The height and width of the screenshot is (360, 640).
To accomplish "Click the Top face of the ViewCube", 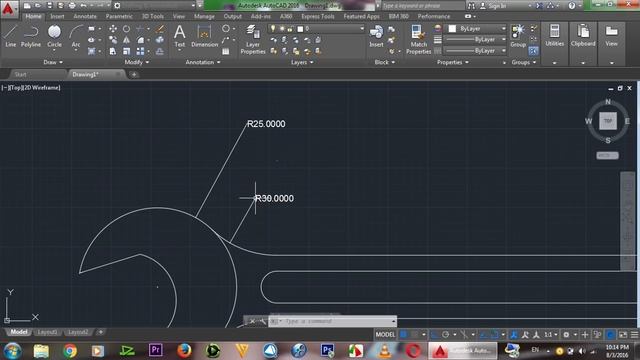I will tap(608, 121).
